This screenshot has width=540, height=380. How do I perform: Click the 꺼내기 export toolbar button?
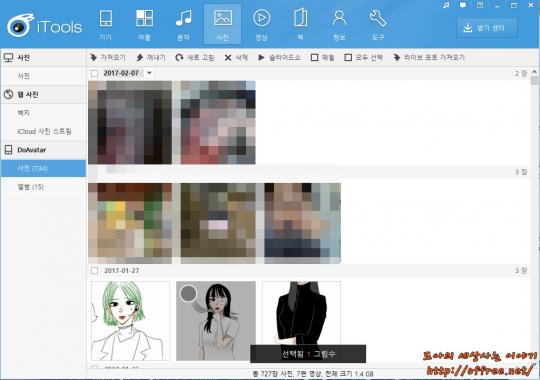click(151, 58)
